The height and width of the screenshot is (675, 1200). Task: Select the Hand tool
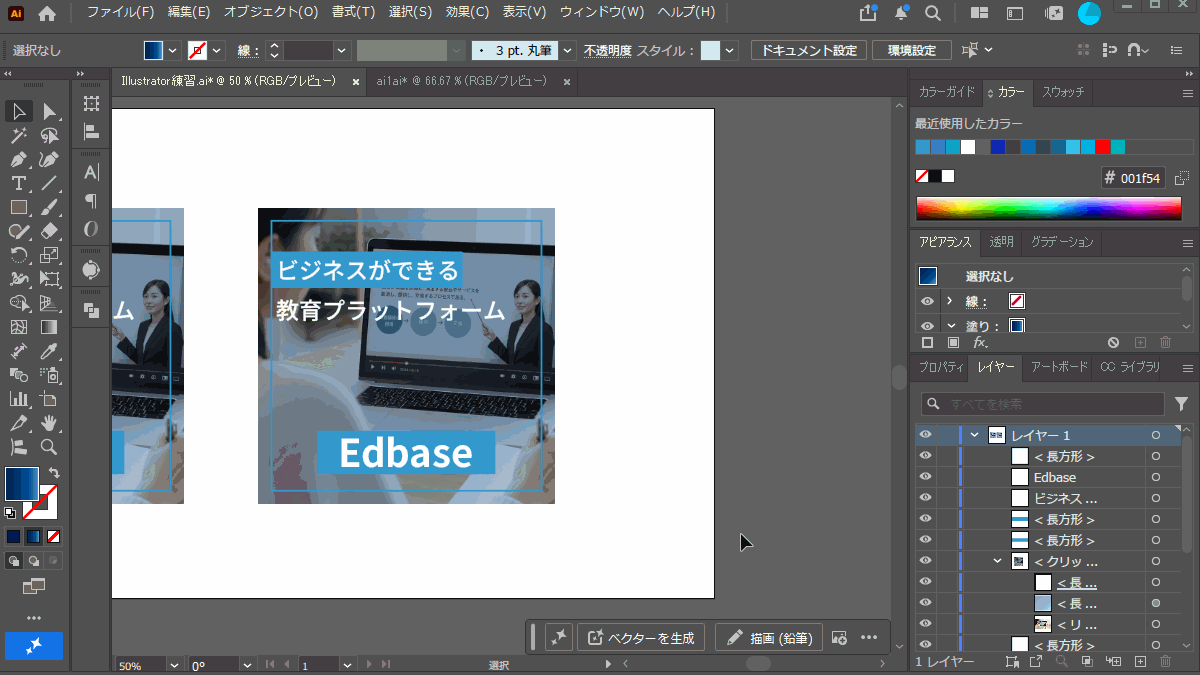pyautogui.click(x=49, y=423)
